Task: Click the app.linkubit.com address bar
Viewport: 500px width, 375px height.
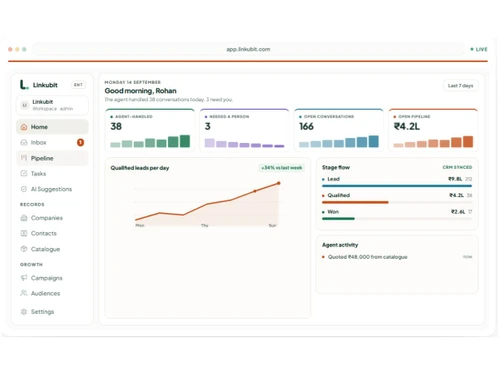Action: click(x=248, y=49)
